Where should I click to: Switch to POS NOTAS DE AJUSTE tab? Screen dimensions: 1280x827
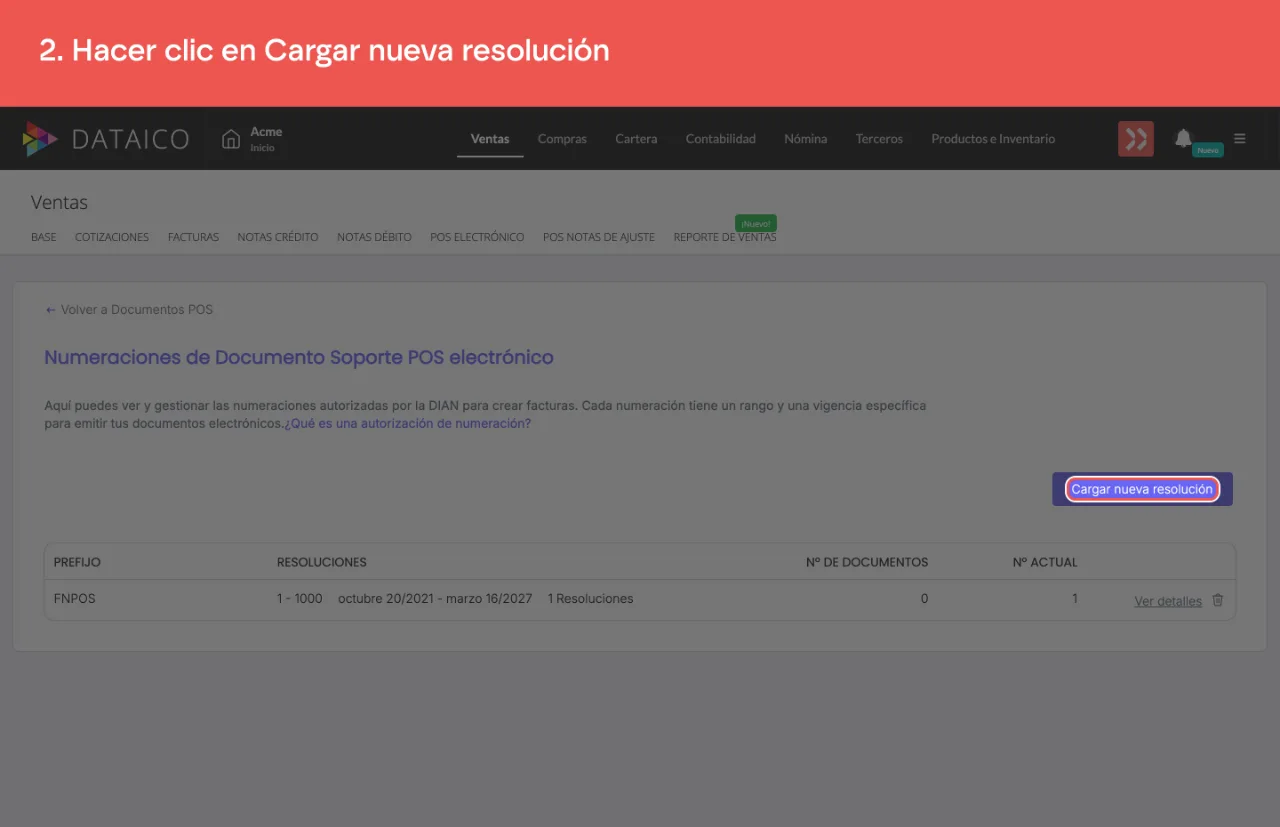click(x=599, y=237)
